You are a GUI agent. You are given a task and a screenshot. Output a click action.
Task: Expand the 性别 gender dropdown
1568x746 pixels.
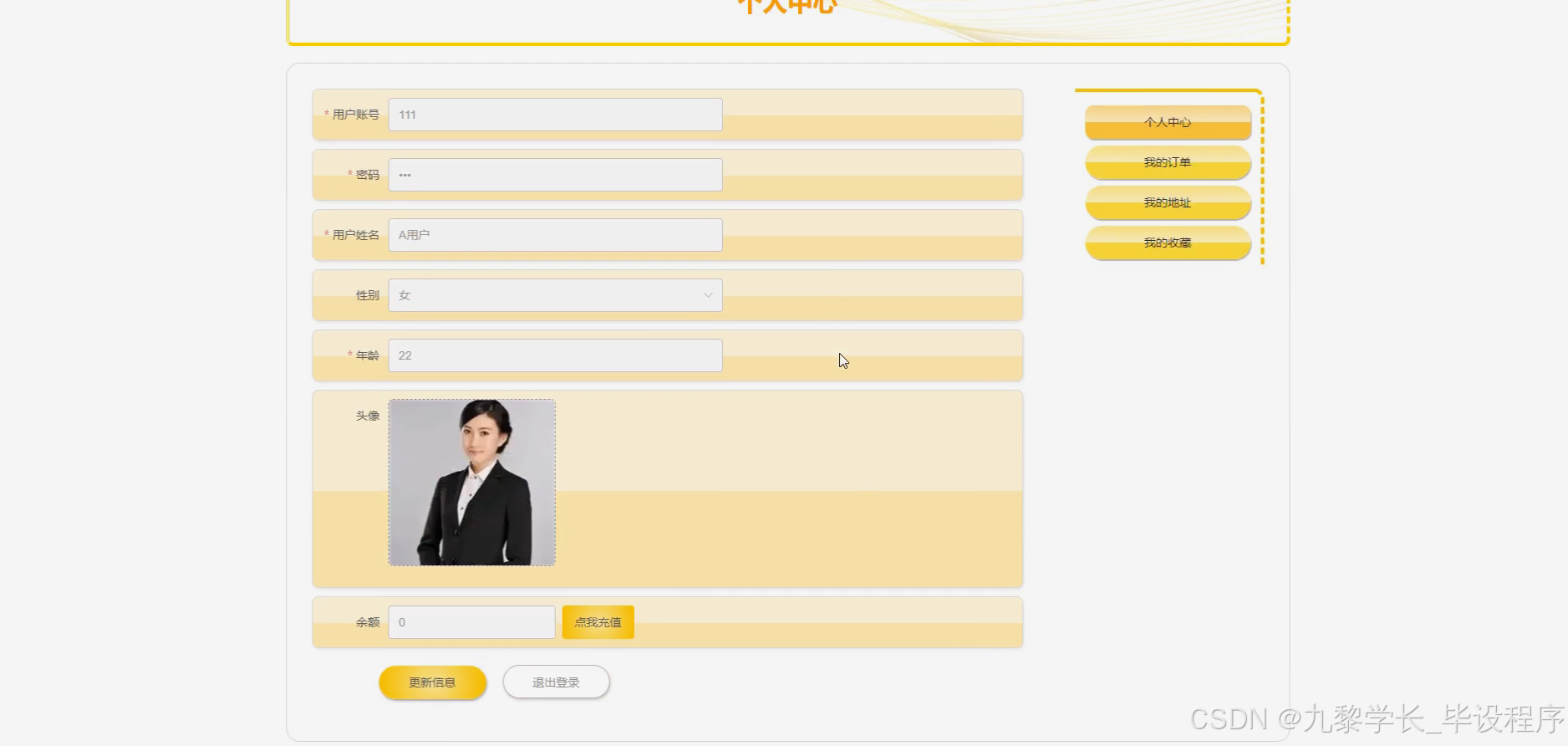pyautogui.click(x=555, y=295)
